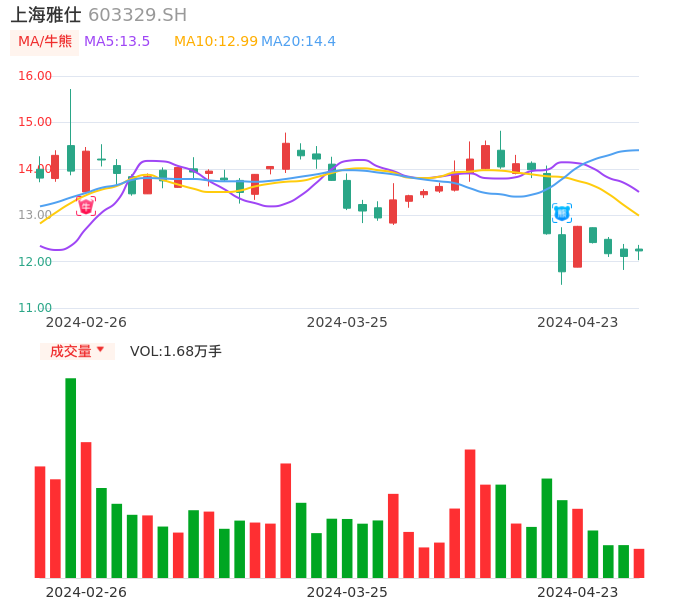686x606 pixels.
Task: Click the 成交量 volume label
Action: click(x=70, y=351)
